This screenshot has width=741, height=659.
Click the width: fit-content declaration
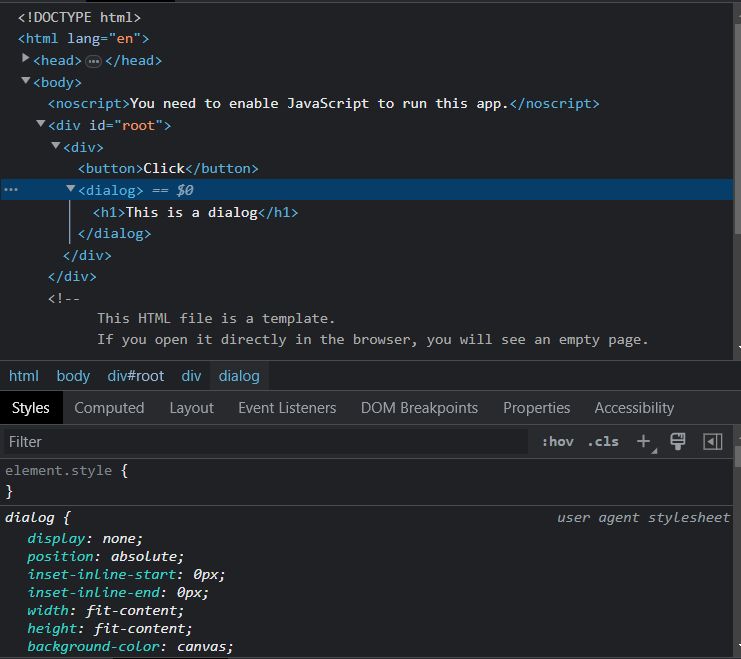pyautogui.click(x=105, y=610)
